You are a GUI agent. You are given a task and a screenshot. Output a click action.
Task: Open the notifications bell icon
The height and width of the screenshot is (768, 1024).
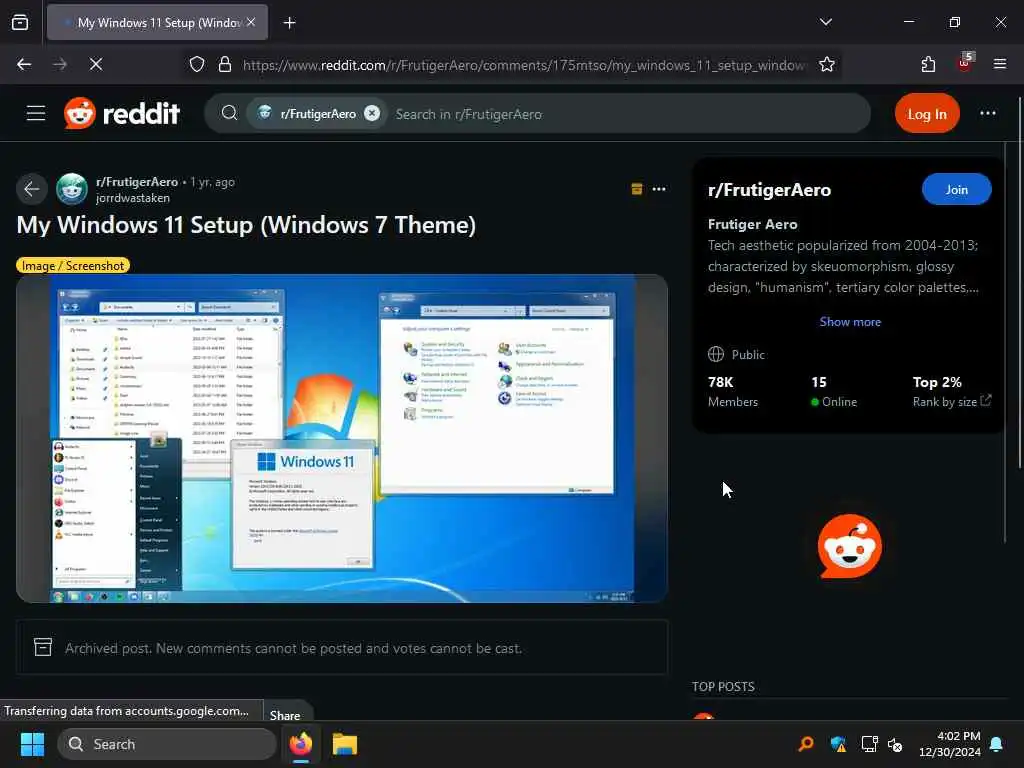(997, 744)
